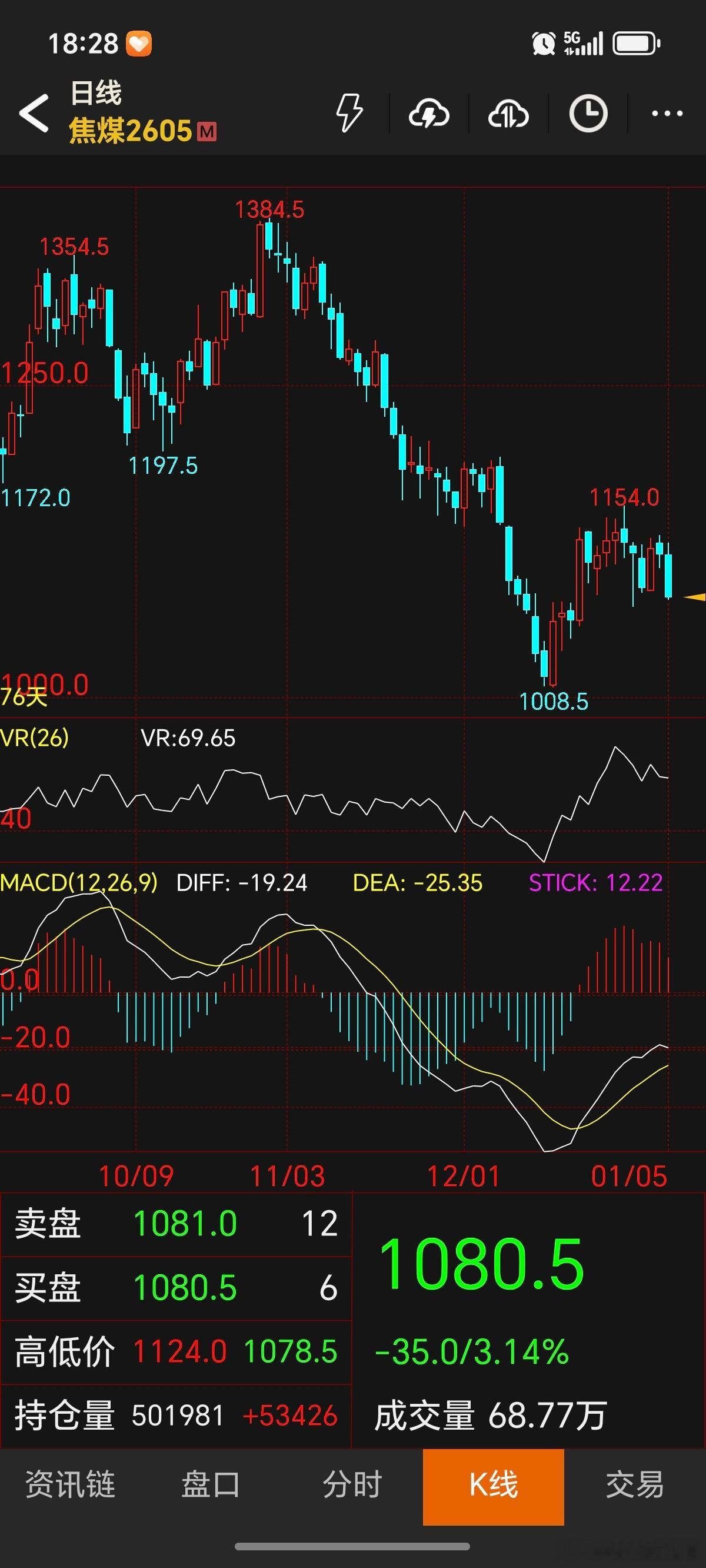This screenshot has height=1568, width=706.
Task: Tap the 18:28 clock time
Action: click(x=84, y=44)
